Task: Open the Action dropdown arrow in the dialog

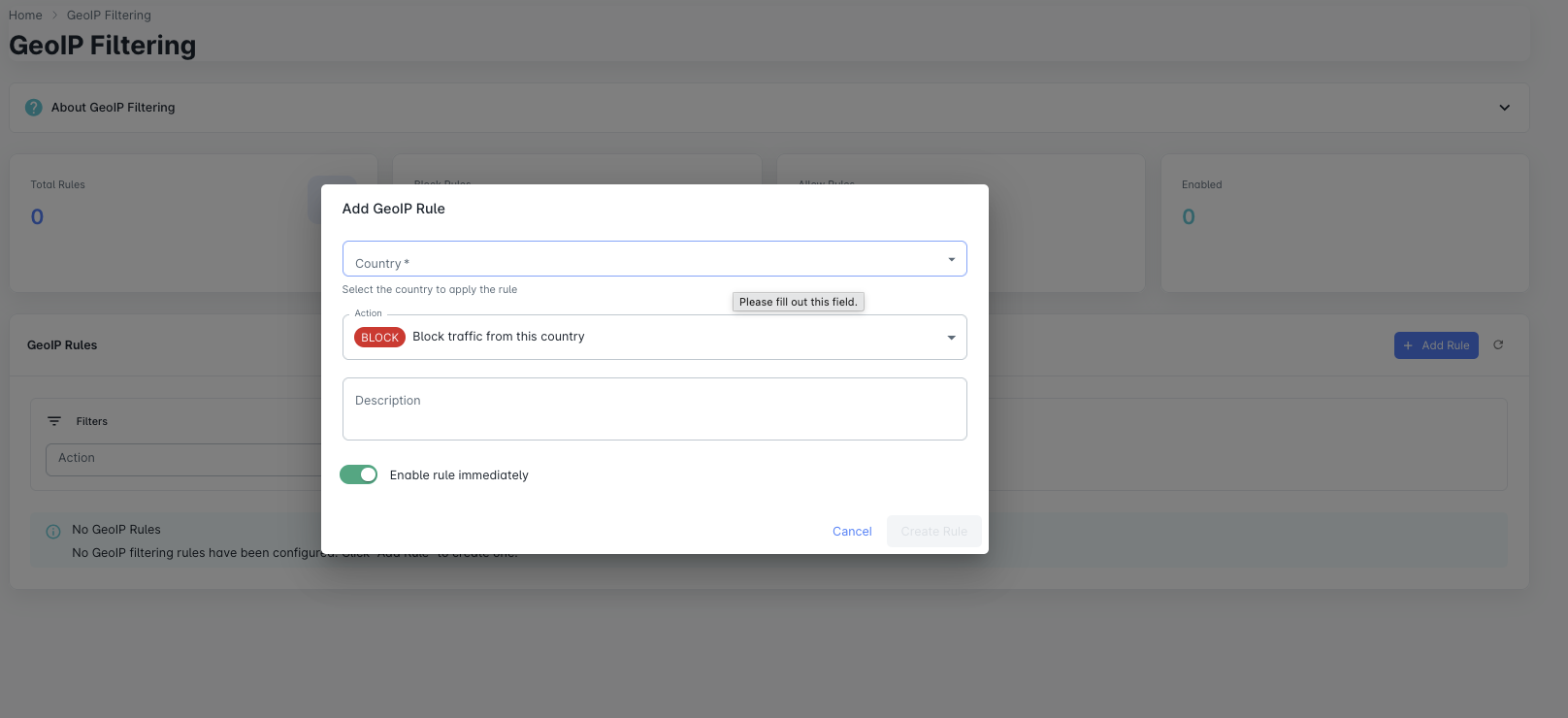Action: (951, 338)
